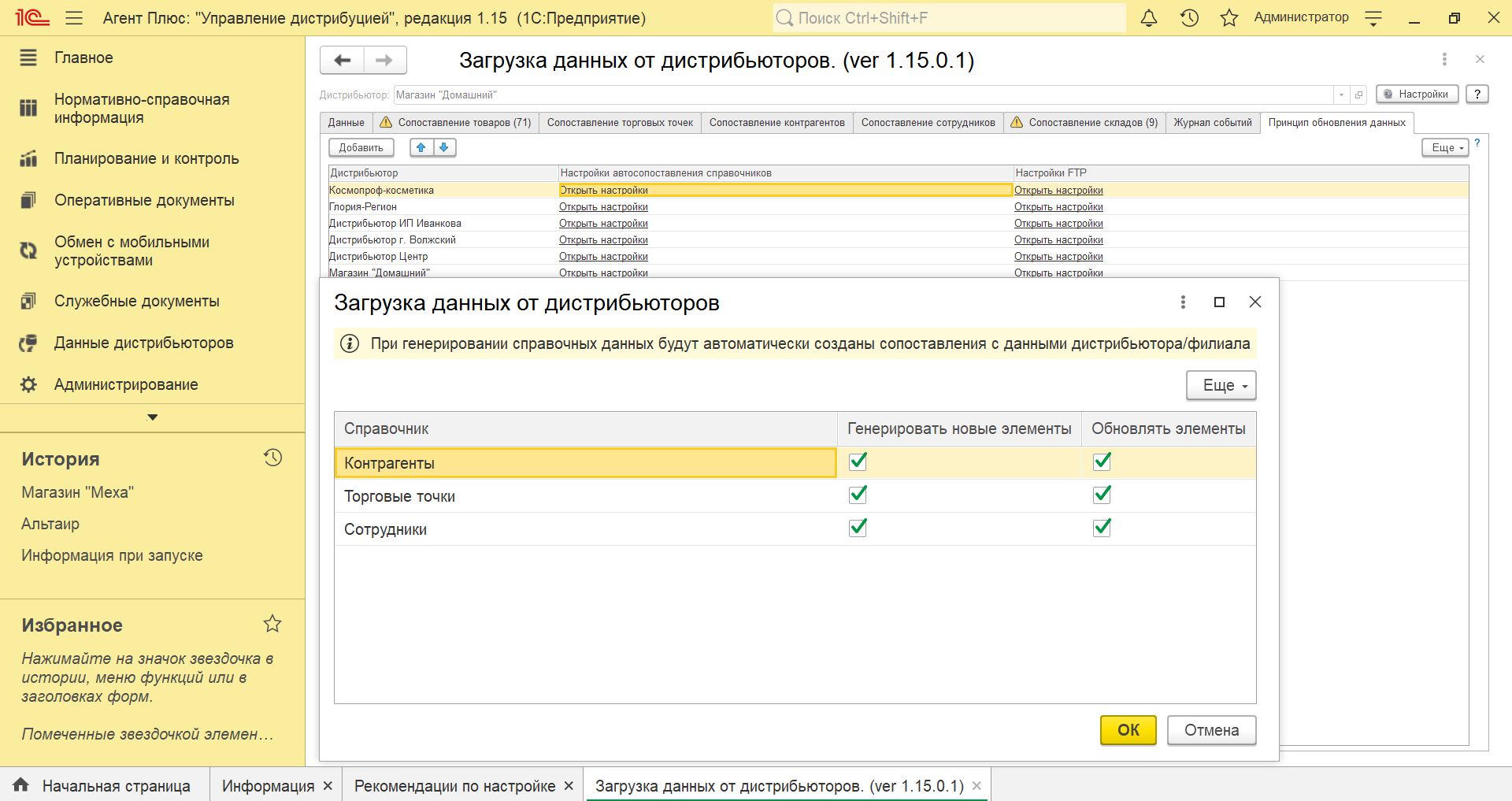Click OK button in dialog
The height and width of the screenshot is (801, 1512).
[1128, 730]
